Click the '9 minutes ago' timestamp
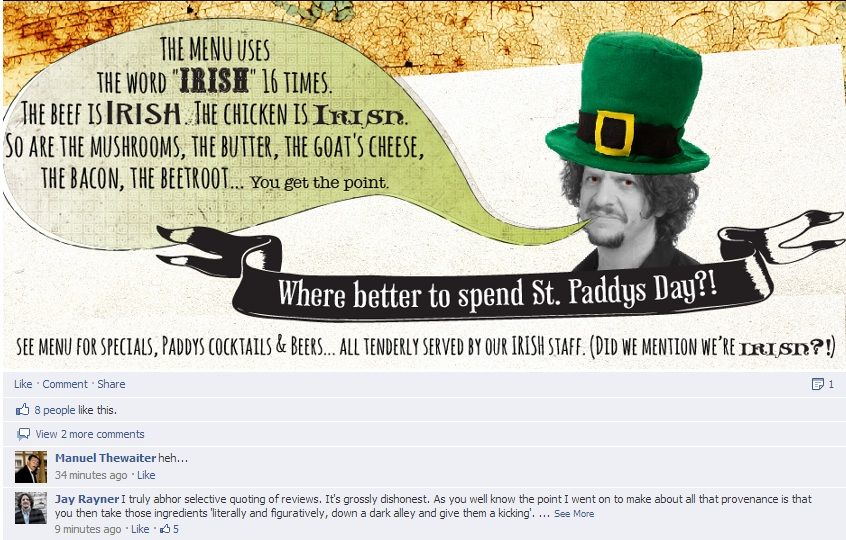The height and width of the screenshot is (540, 846). (87, 529)
